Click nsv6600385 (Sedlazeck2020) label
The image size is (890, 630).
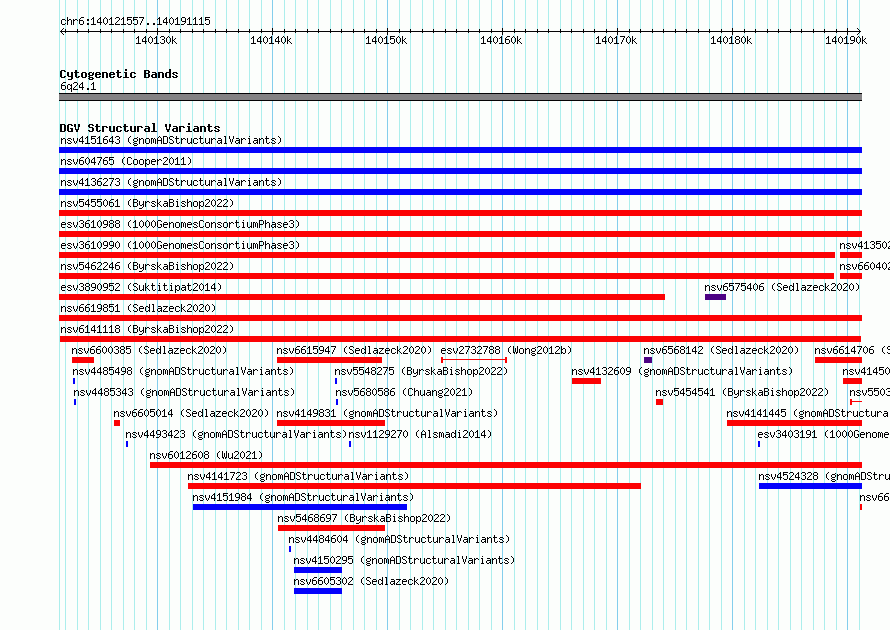[149, 350]
